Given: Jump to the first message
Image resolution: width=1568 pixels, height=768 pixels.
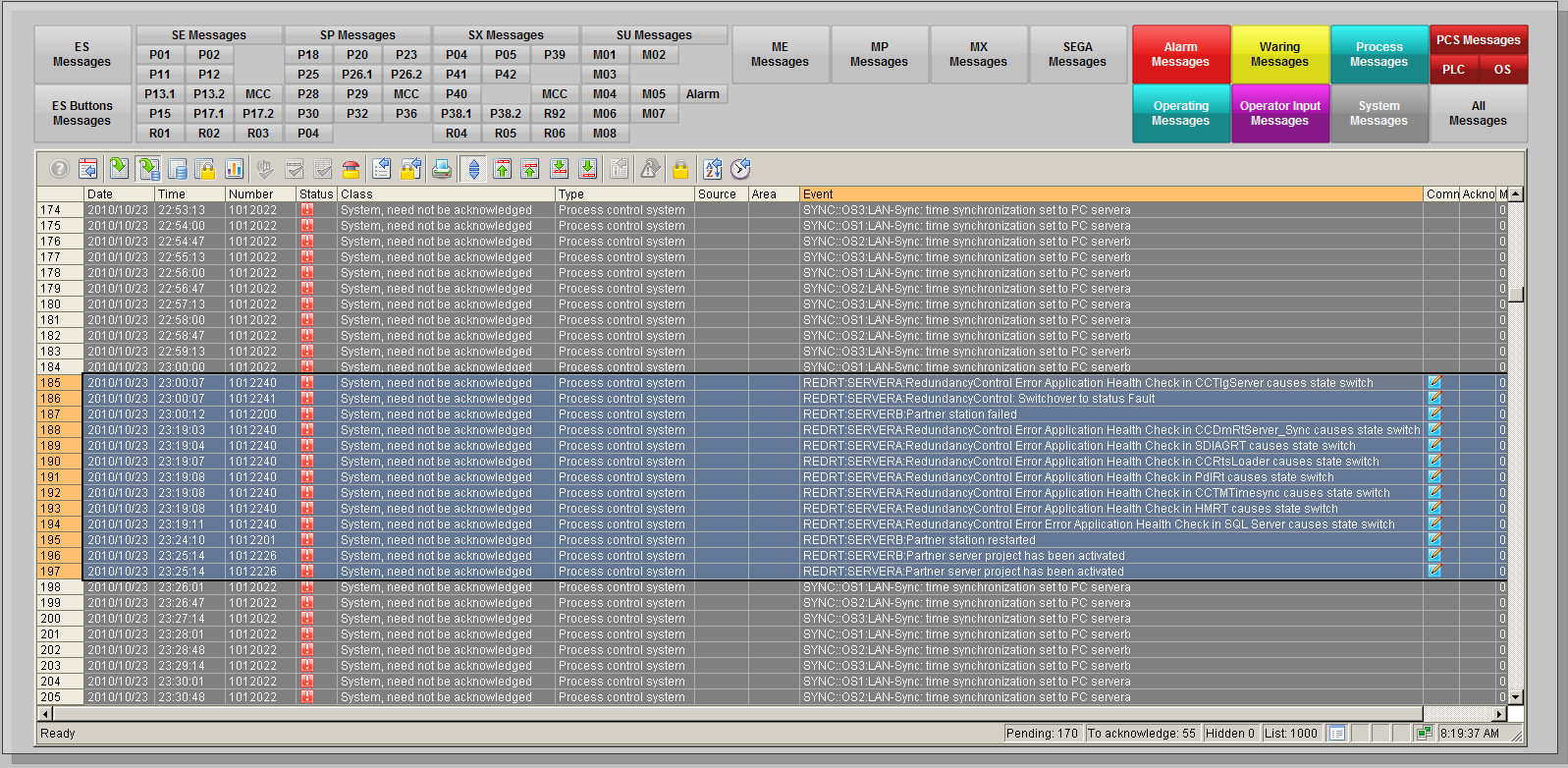Looking at the screenshot, I should coord(502,169).
